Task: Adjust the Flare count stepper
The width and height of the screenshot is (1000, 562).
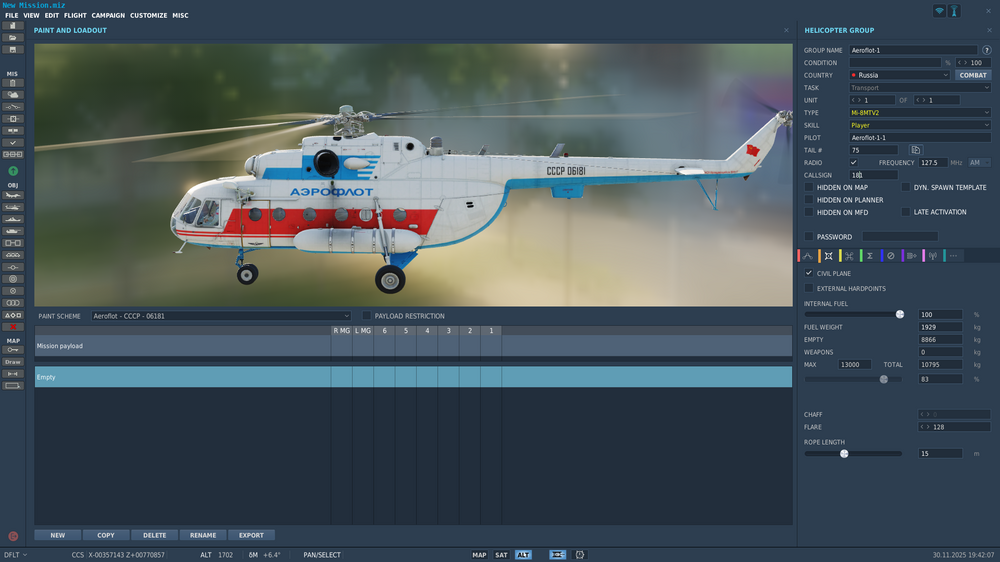Action: coord(954,427)
